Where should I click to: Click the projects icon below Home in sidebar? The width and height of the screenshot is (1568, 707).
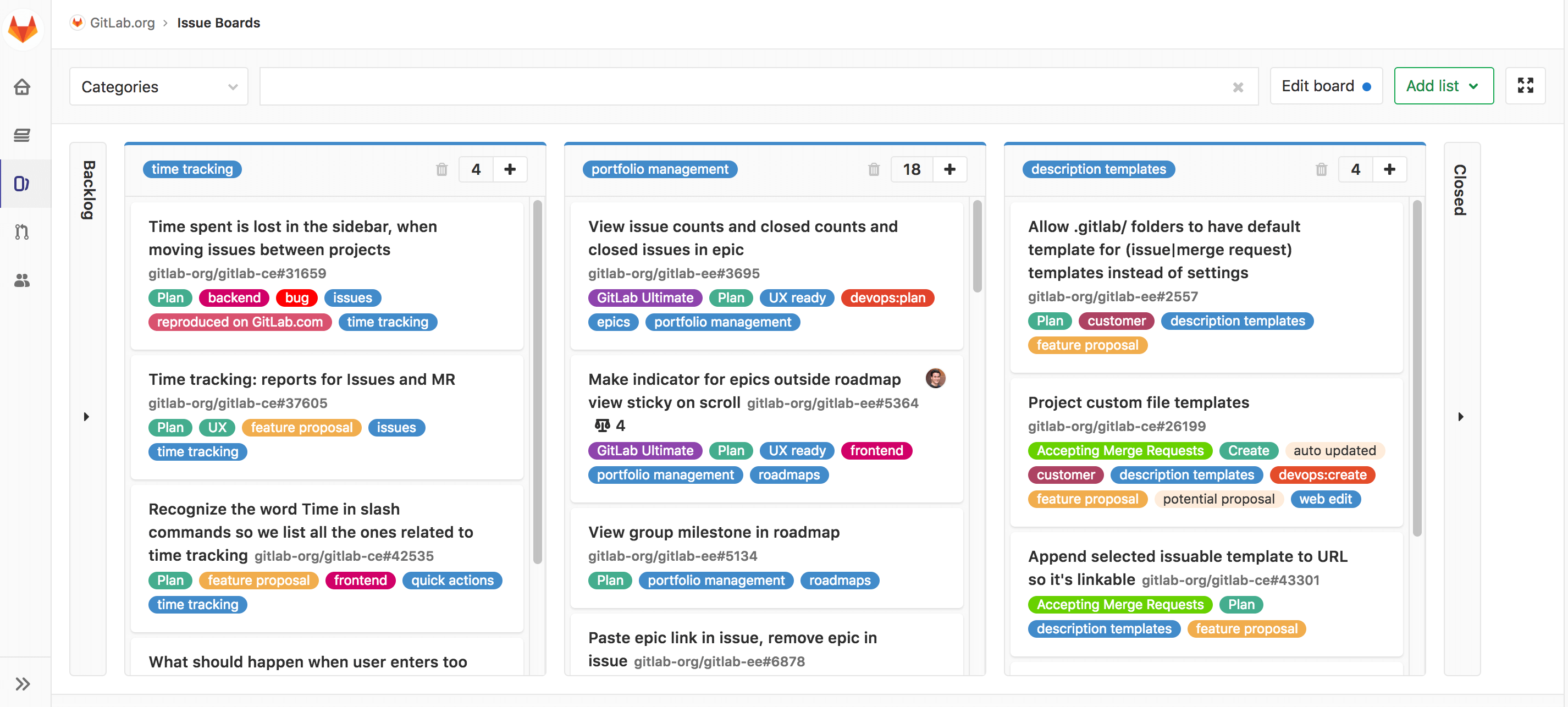point(23,135)
